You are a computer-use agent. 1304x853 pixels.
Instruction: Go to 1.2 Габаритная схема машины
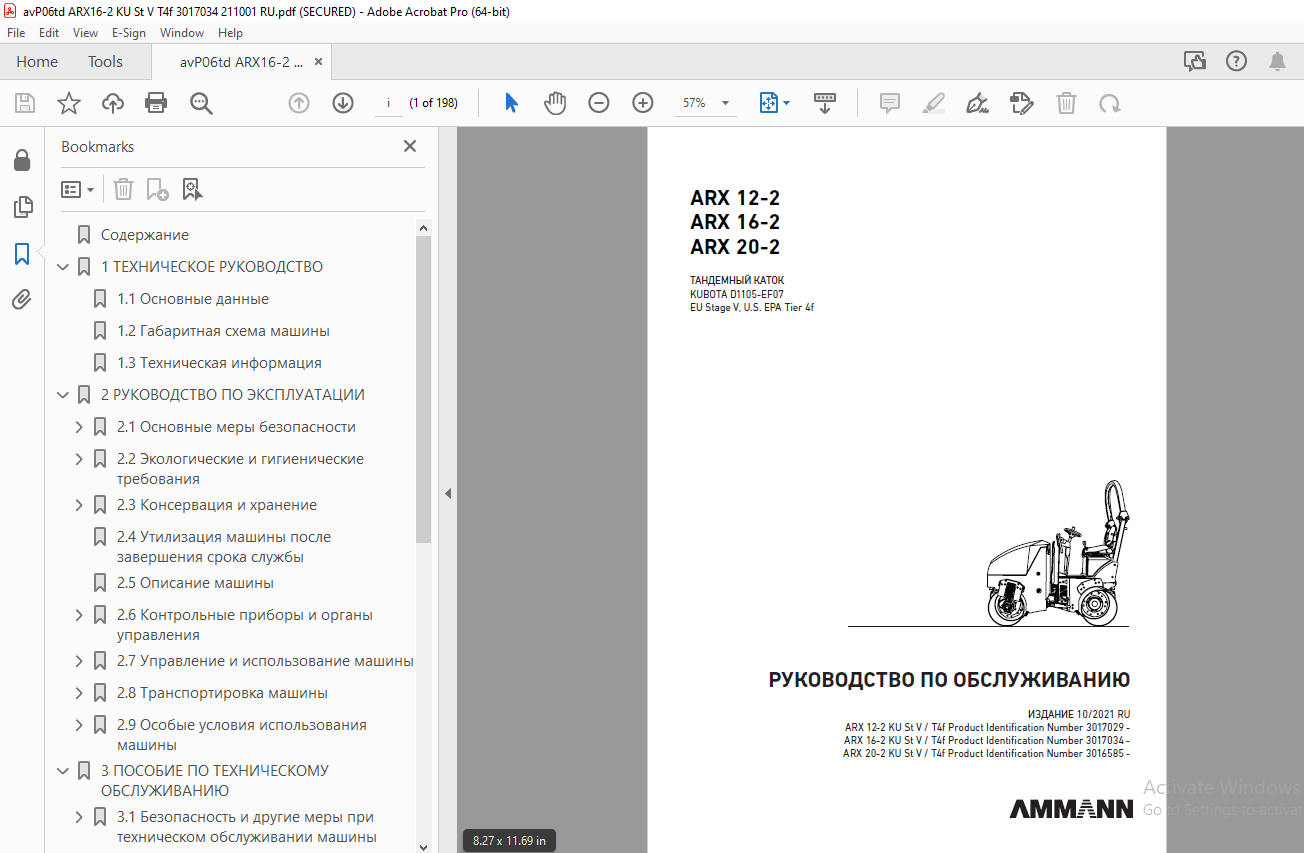point(223,331)
